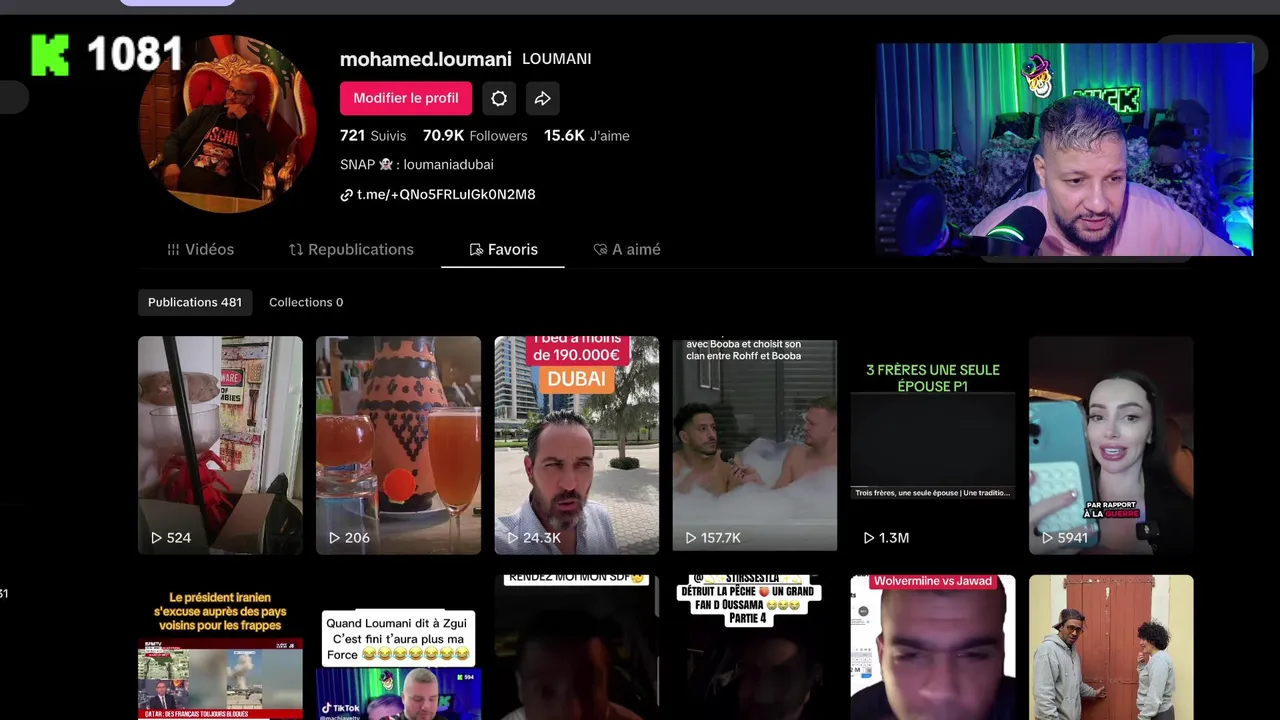
Task: Open the Quand Loumani dit à Zgui video
Action: tap(398, 647)
